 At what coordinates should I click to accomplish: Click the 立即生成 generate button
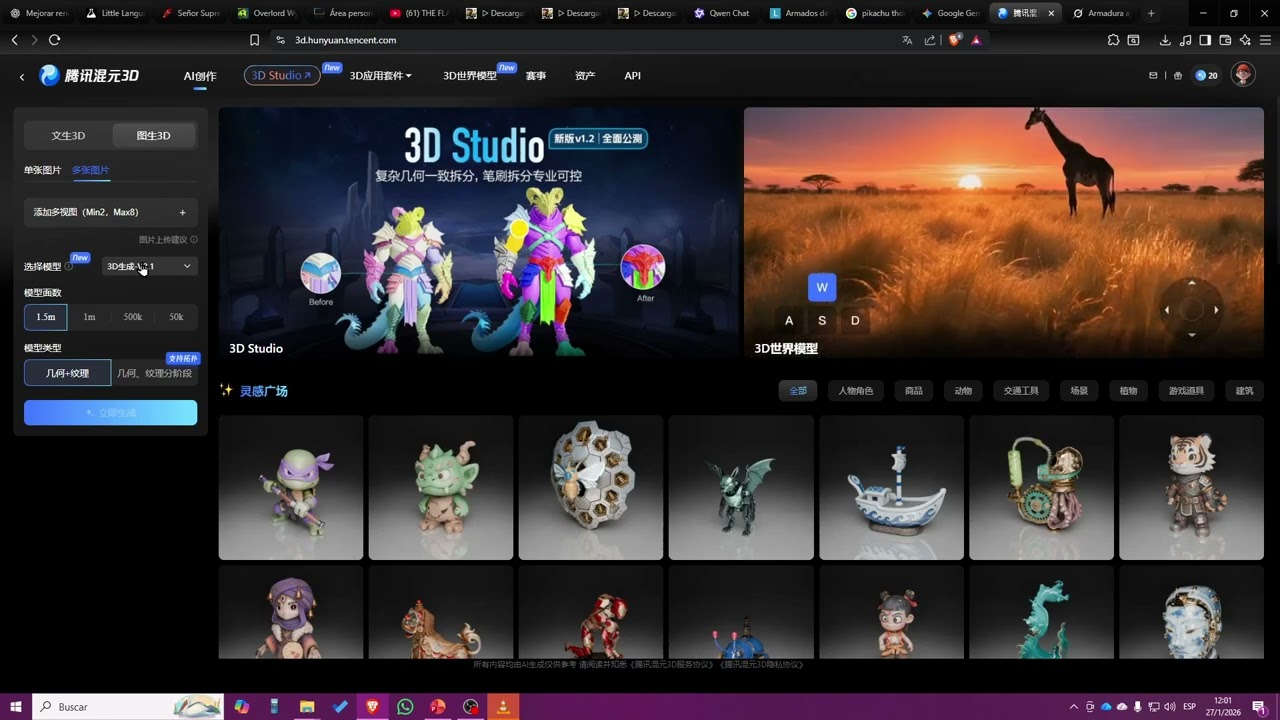(110, 413)
